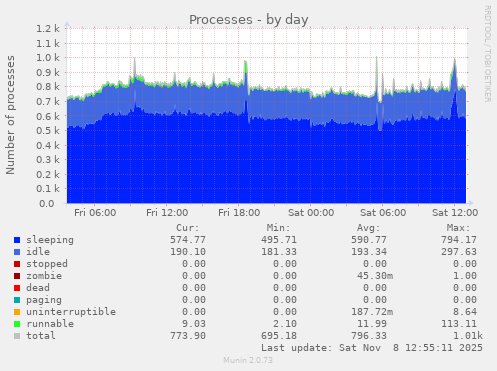497x371 pixels.
Task: Click the '0.5 k' y-axis label
Action: (48, 131)
